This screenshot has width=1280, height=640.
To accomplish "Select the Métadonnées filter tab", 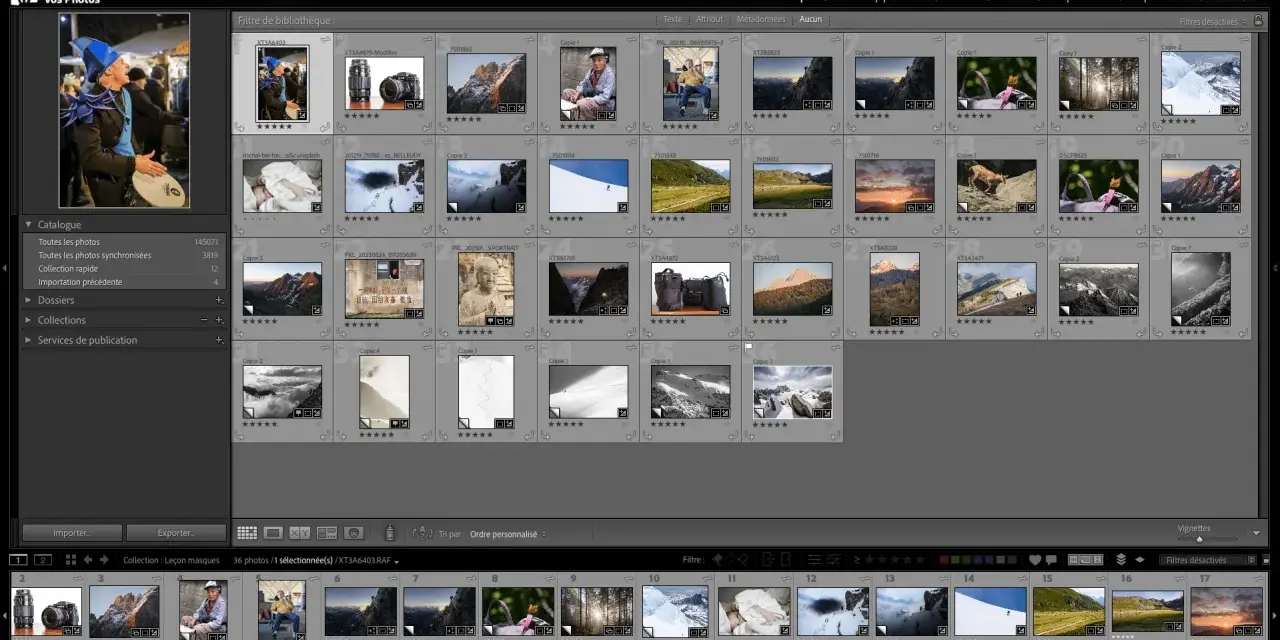I will 760,19.
